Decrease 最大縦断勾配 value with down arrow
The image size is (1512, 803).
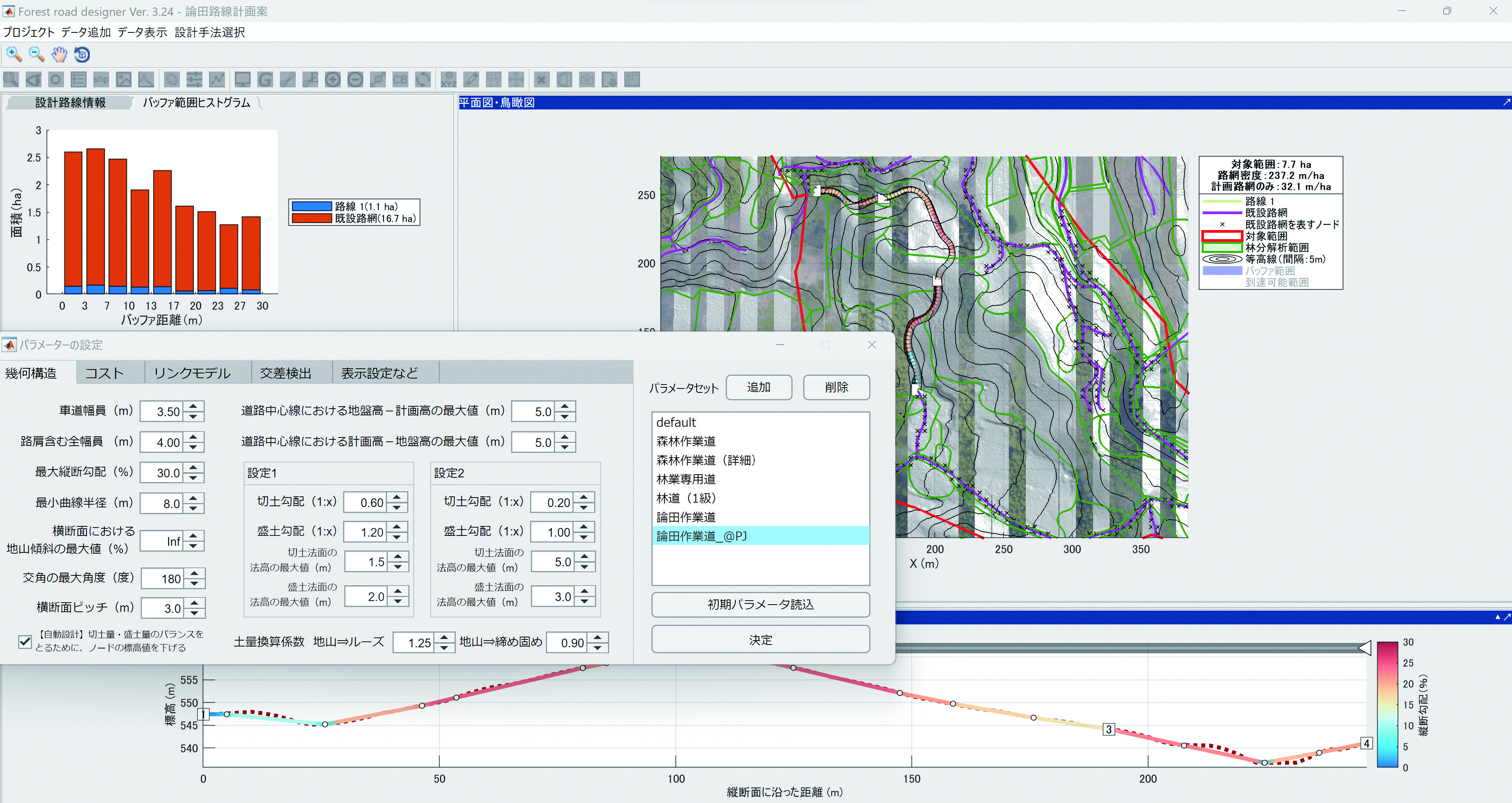(194, 479)
